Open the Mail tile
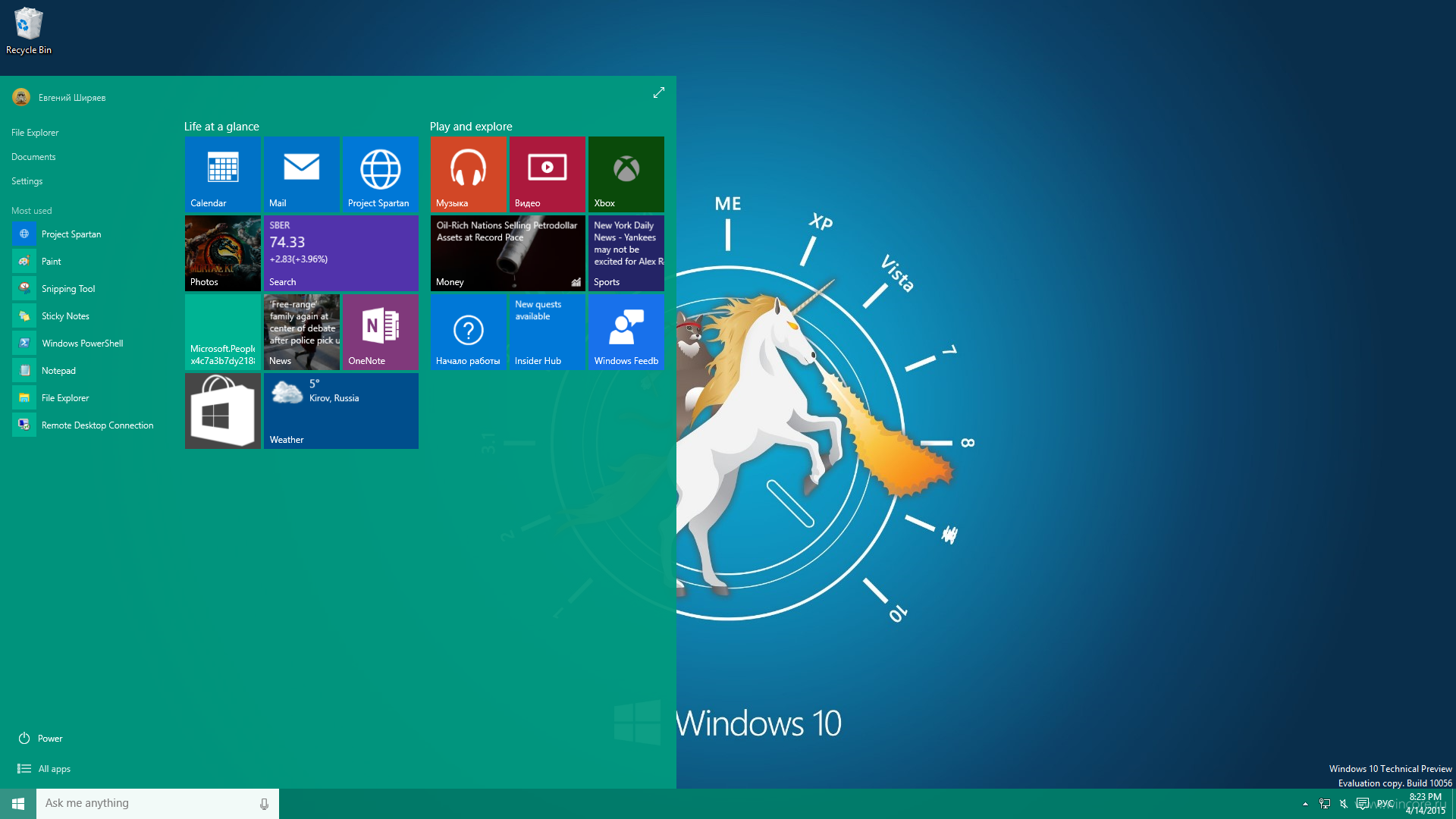The width and height of the screenshot is (1456, 819). 301,174
